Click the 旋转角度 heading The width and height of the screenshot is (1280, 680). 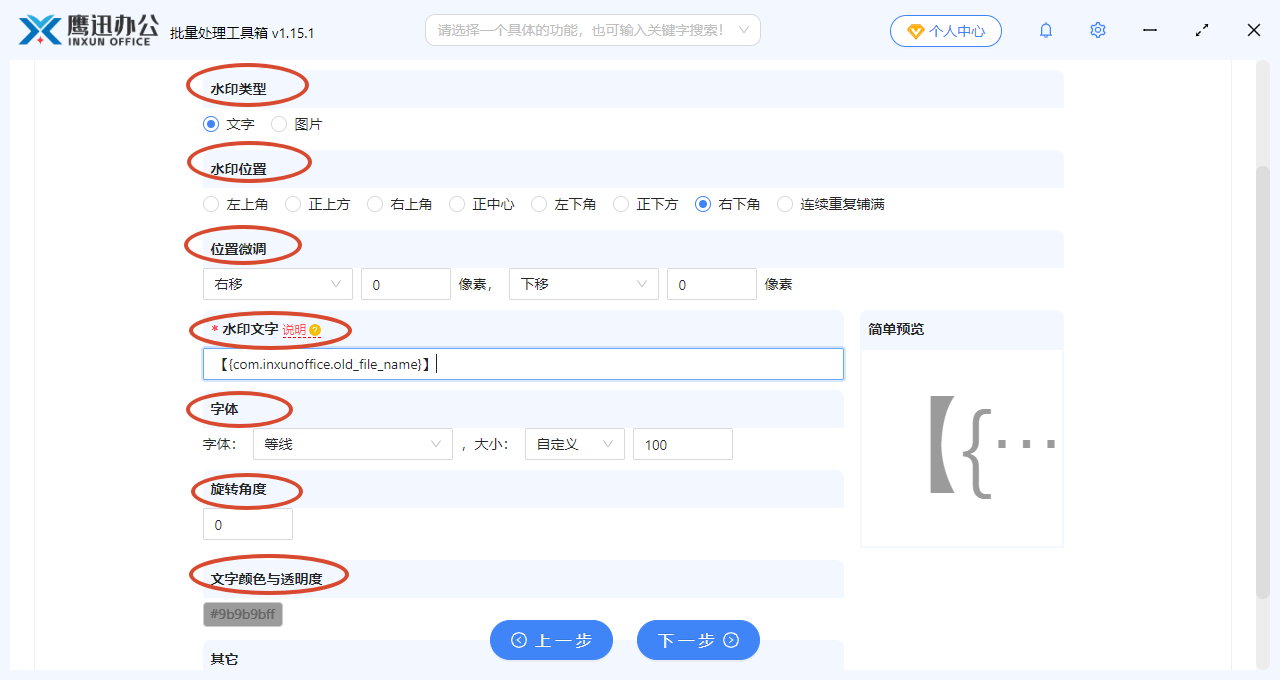click(x=239, y=489)
